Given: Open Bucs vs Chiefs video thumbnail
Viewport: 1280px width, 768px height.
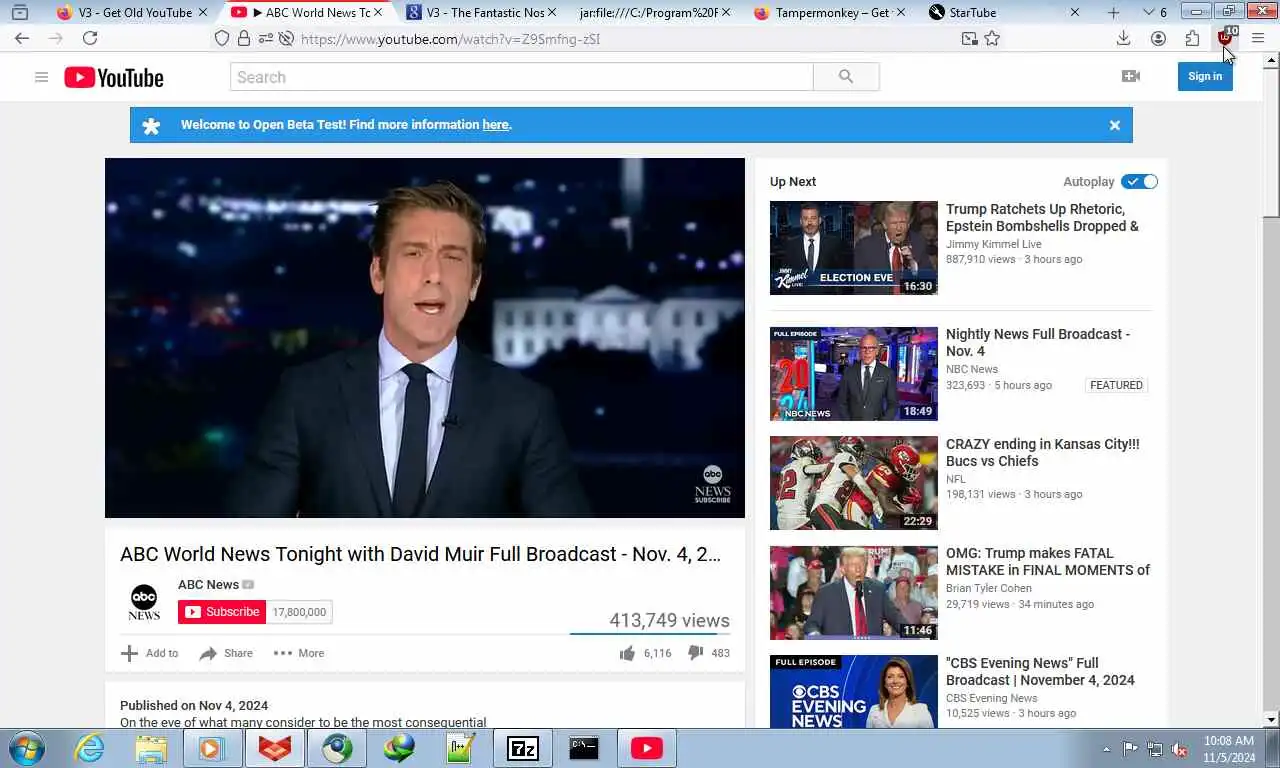Looking at the screenshot, I should pos(854,483).
